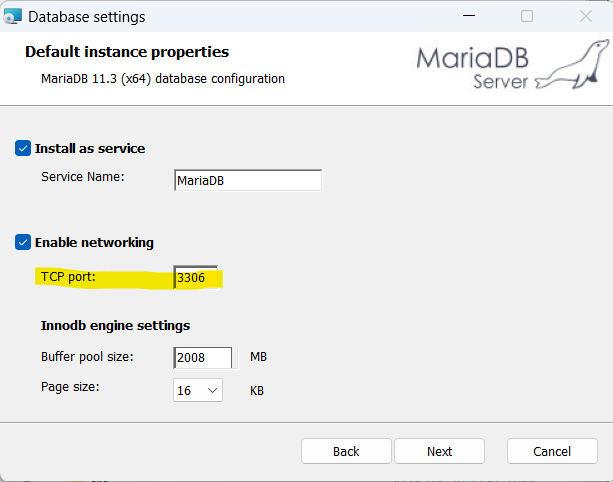Click the 'Innodb engine settings' heading

pyautogui.click(x=115, y=325)
